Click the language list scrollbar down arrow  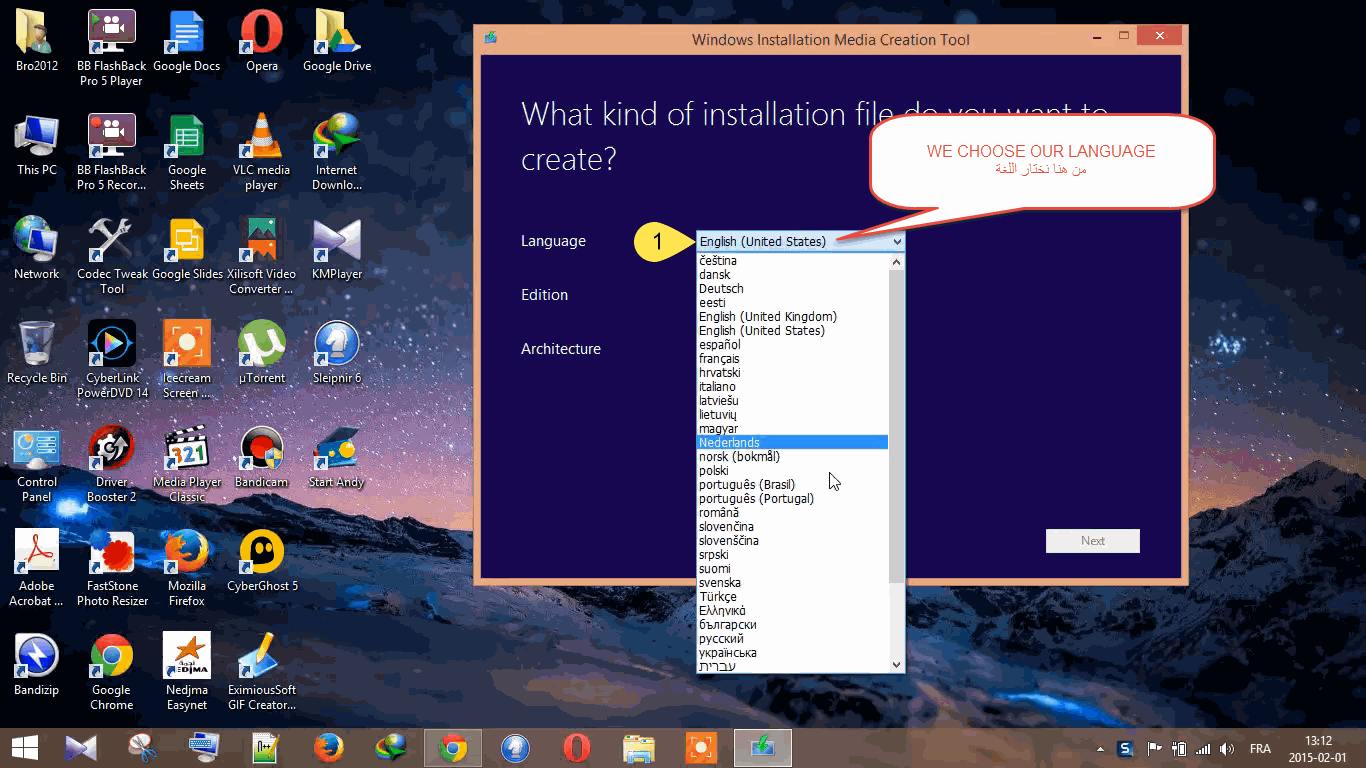(897, 664)
